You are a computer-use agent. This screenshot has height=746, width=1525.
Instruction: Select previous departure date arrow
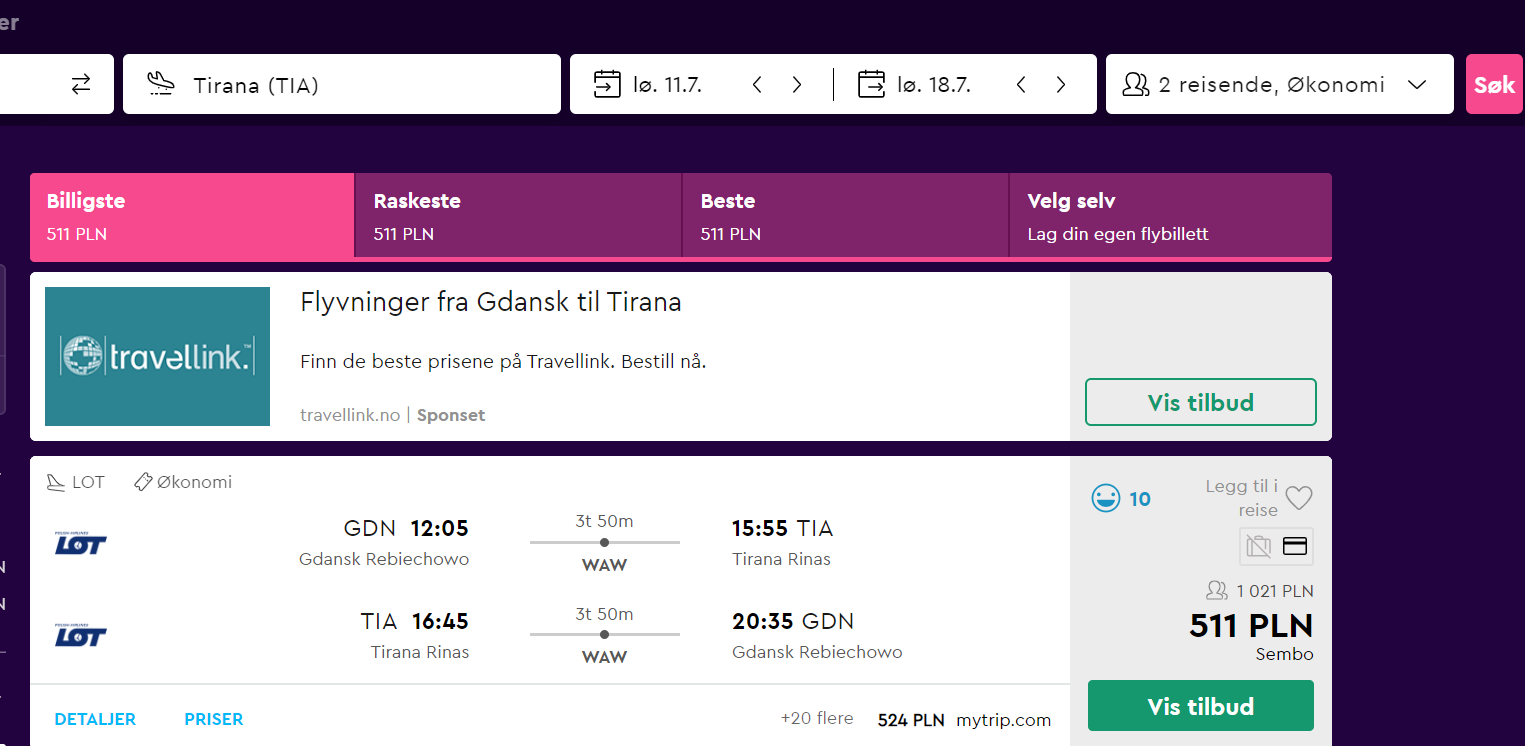click(x=757, y=85)
